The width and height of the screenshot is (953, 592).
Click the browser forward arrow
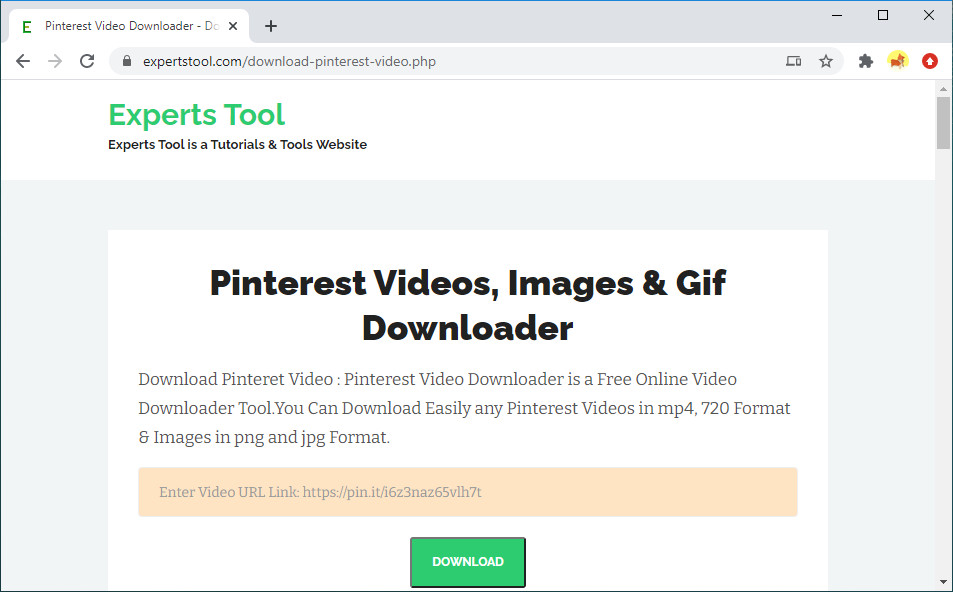55,61
